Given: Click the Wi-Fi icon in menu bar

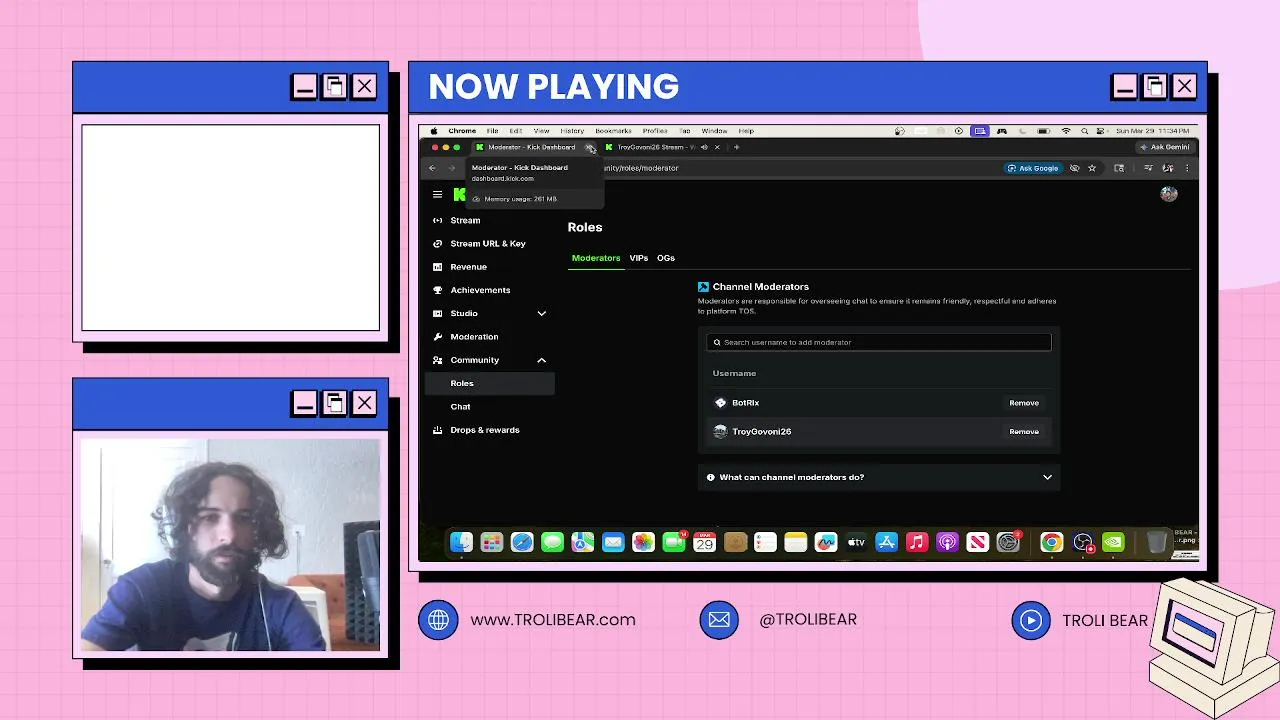Looking at the screenshot, I should (1065, 131).
